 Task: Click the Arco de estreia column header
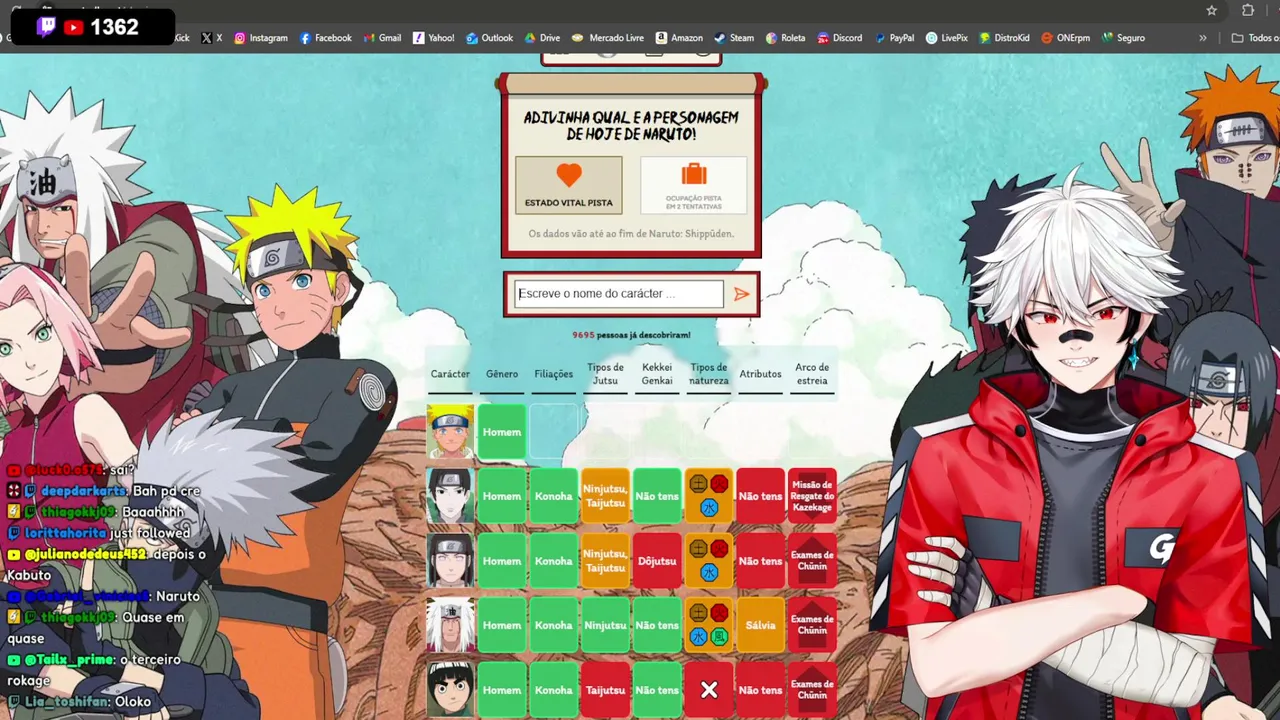pyautogui.click(x=812, y=374)
